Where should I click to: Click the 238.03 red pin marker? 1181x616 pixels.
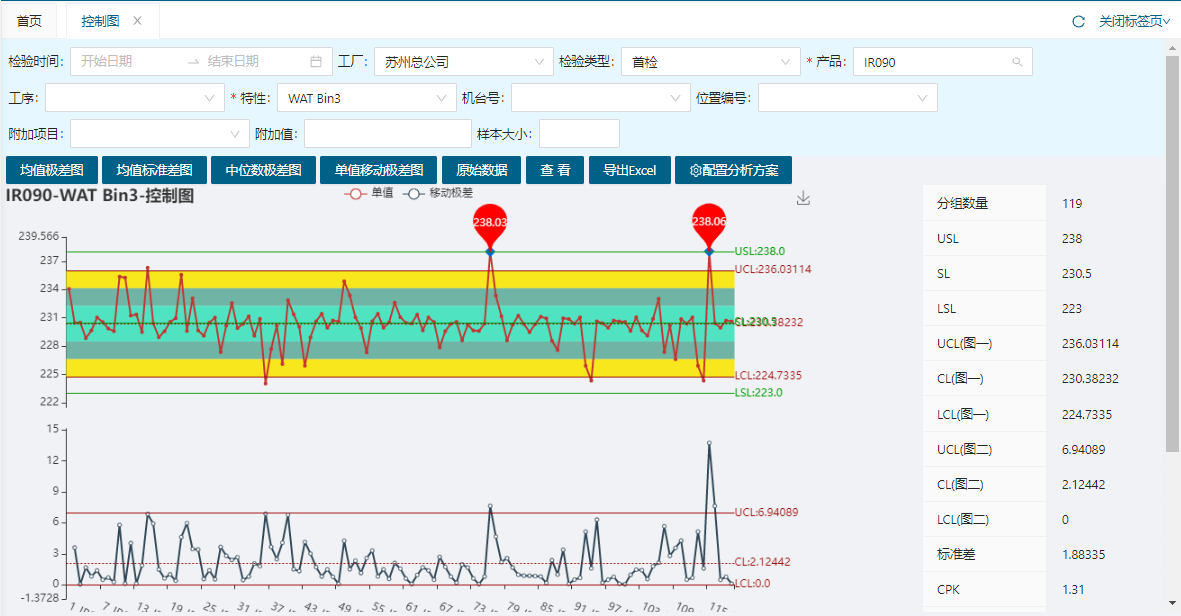490,222
